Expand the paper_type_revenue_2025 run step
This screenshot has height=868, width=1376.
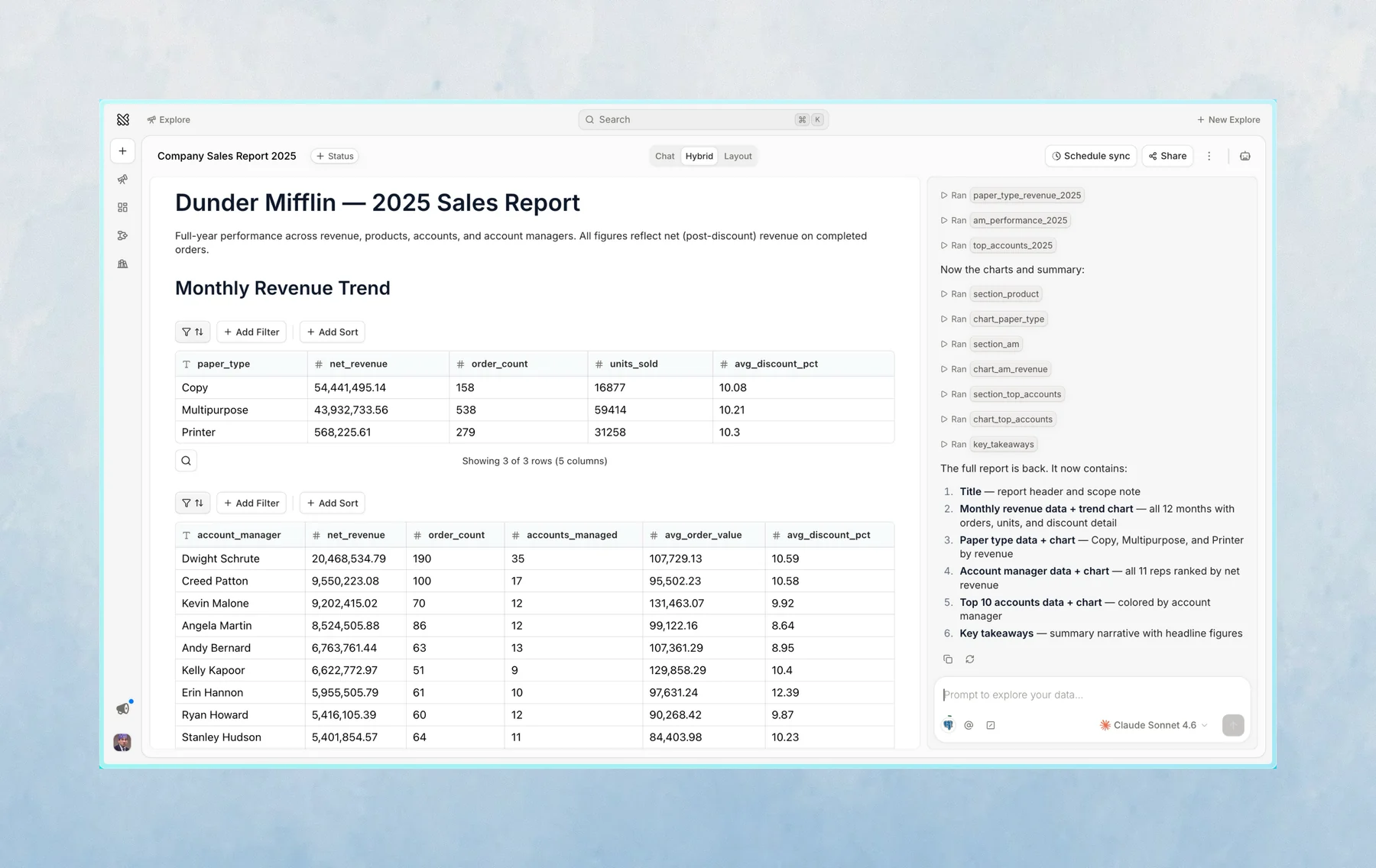1012,196
